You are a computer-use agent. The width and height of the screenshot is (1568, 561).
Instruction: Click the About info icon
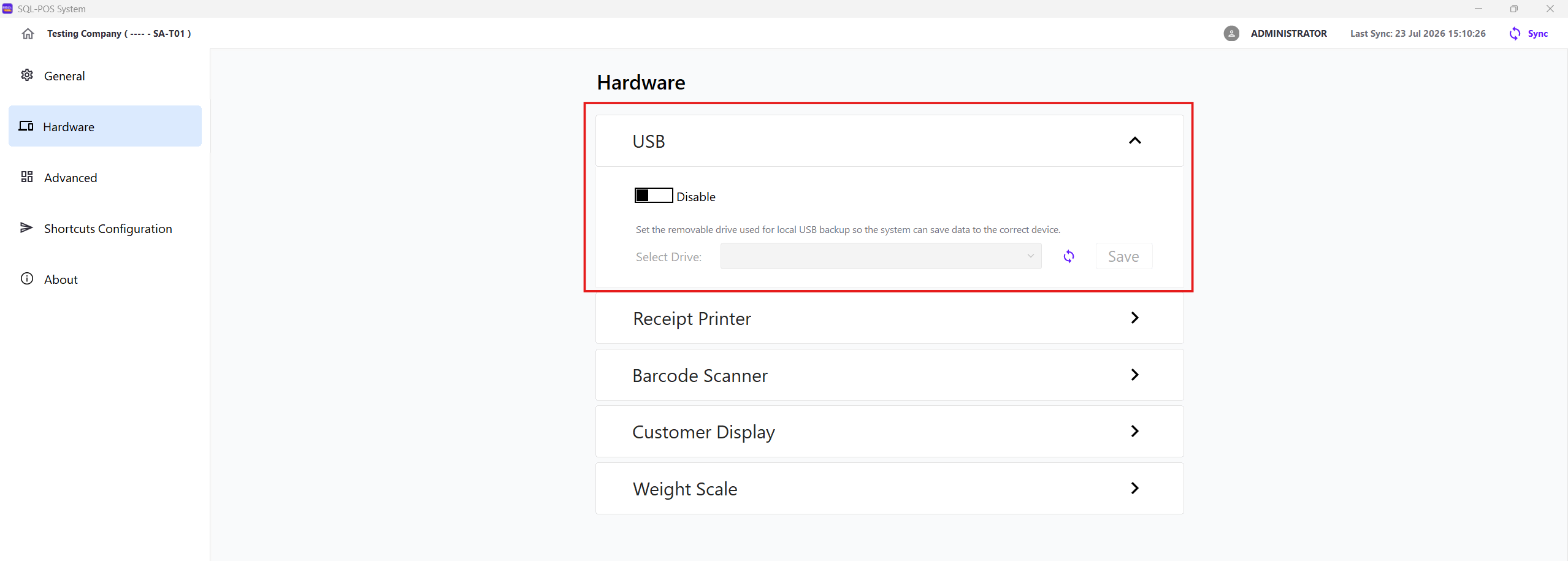(x=27, y=279)
